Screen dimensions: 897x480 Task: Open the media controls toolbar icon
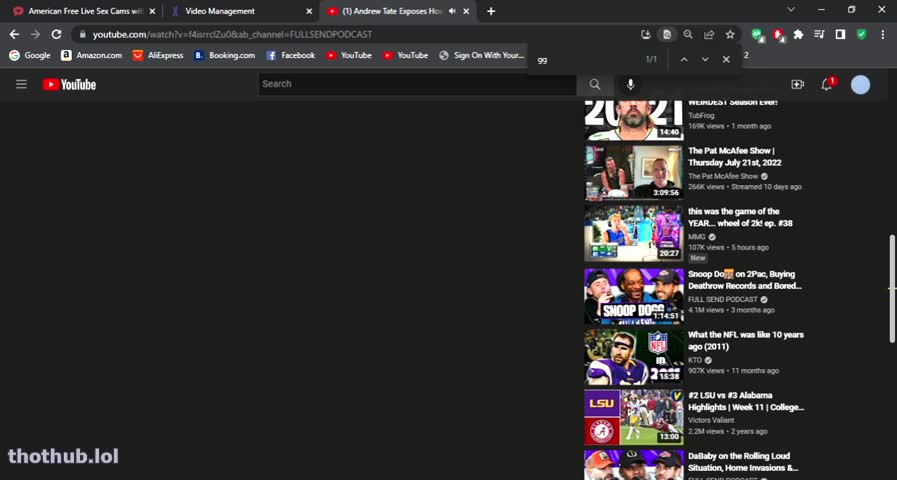coord(819,34)
